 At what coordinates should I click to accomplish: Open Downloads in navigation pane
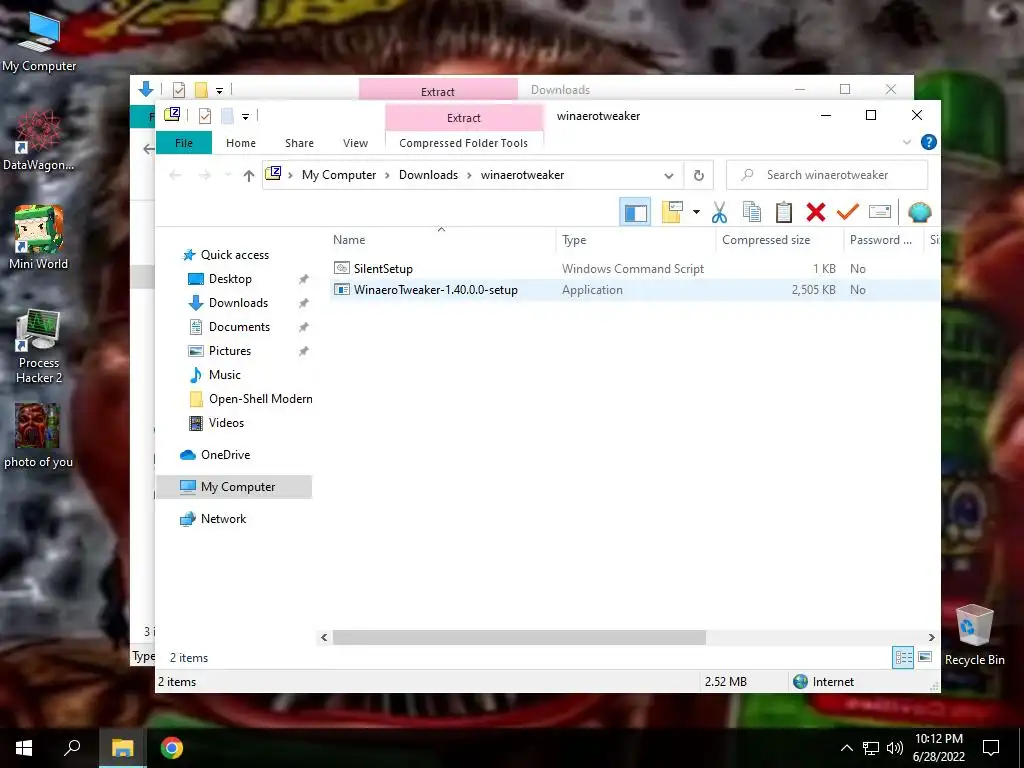pos(238,303)
